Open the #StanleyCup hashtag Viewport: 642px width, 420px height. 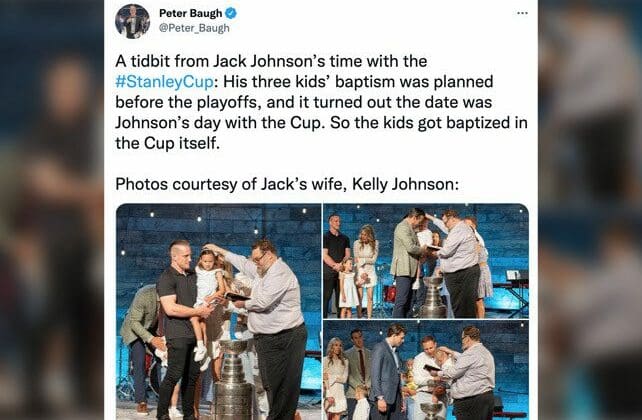click(x=164, y=82)
